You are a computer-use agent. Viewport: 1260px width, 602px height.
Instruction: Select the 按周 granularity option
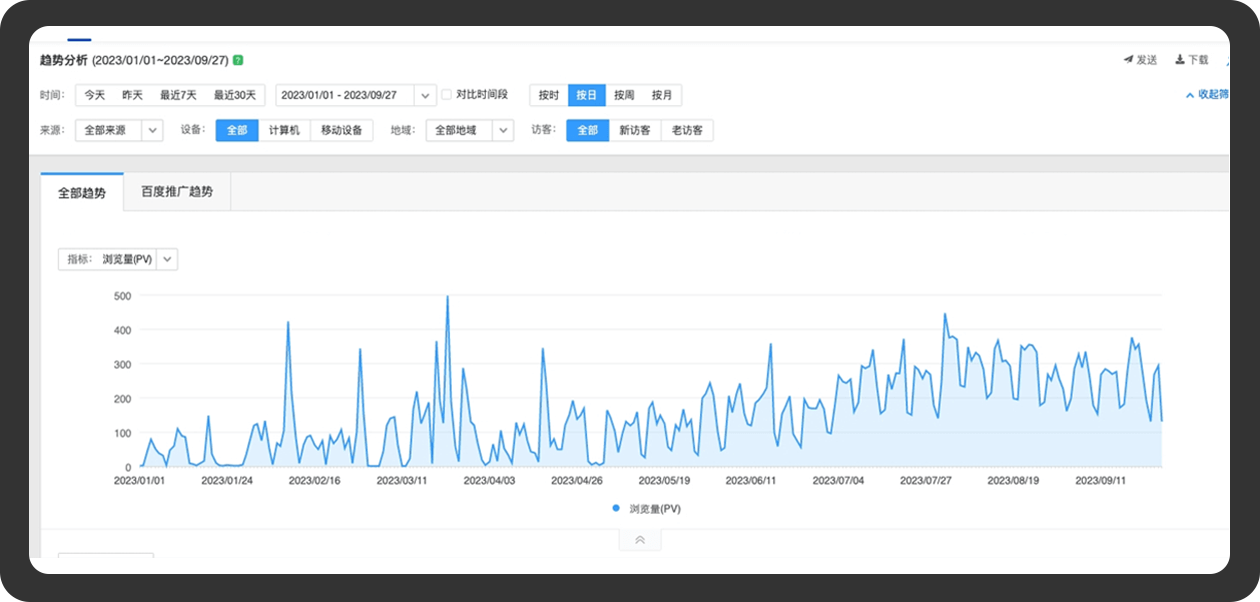click(x=624, y=95)
